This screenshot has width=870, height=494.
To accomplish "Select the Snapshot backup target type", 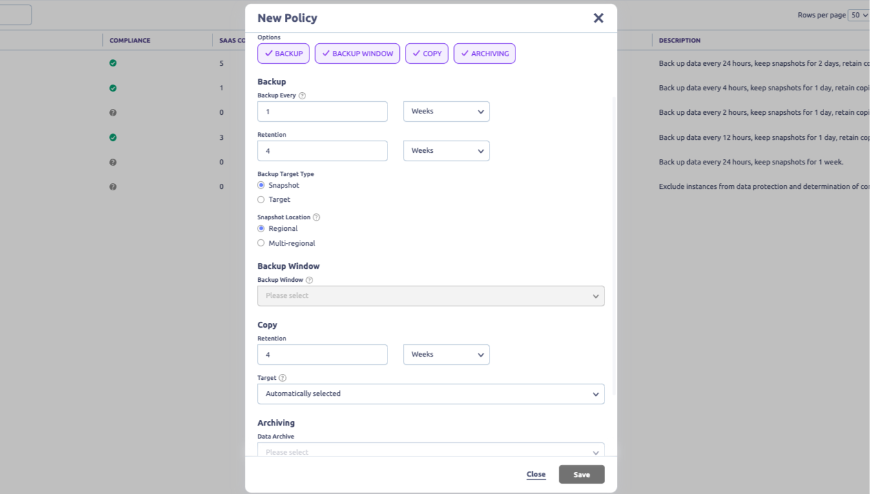I will 262,185.
